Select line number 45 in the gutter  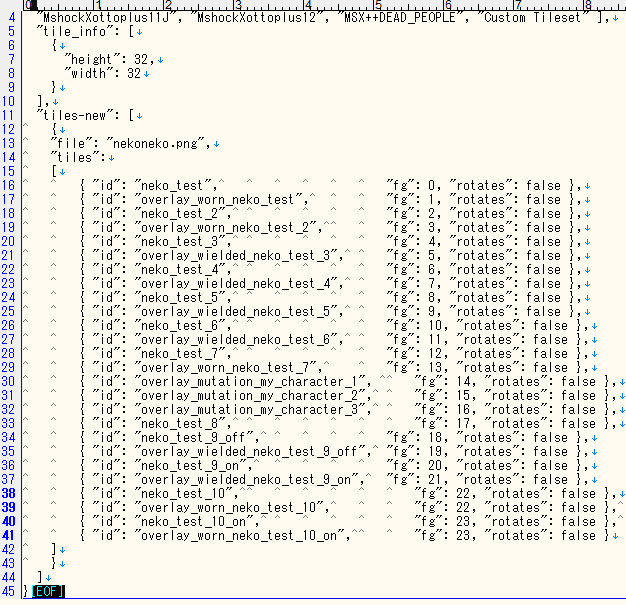[x=9, y=591]
